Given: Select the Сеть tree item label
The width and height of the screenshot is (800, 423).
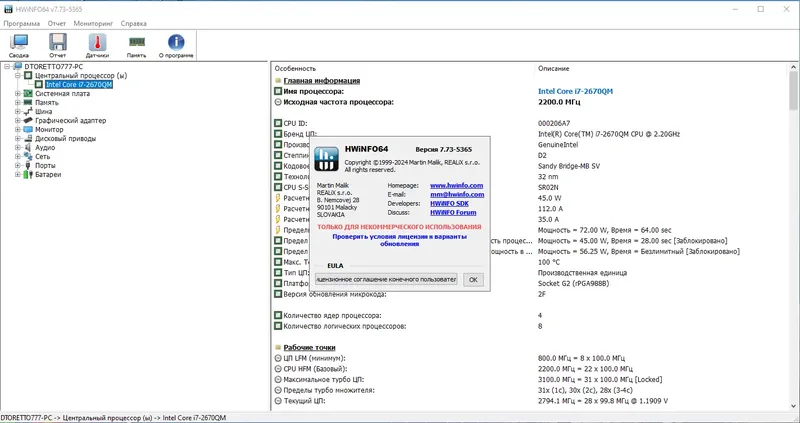Looking at the screenshot, I should 42,157.
